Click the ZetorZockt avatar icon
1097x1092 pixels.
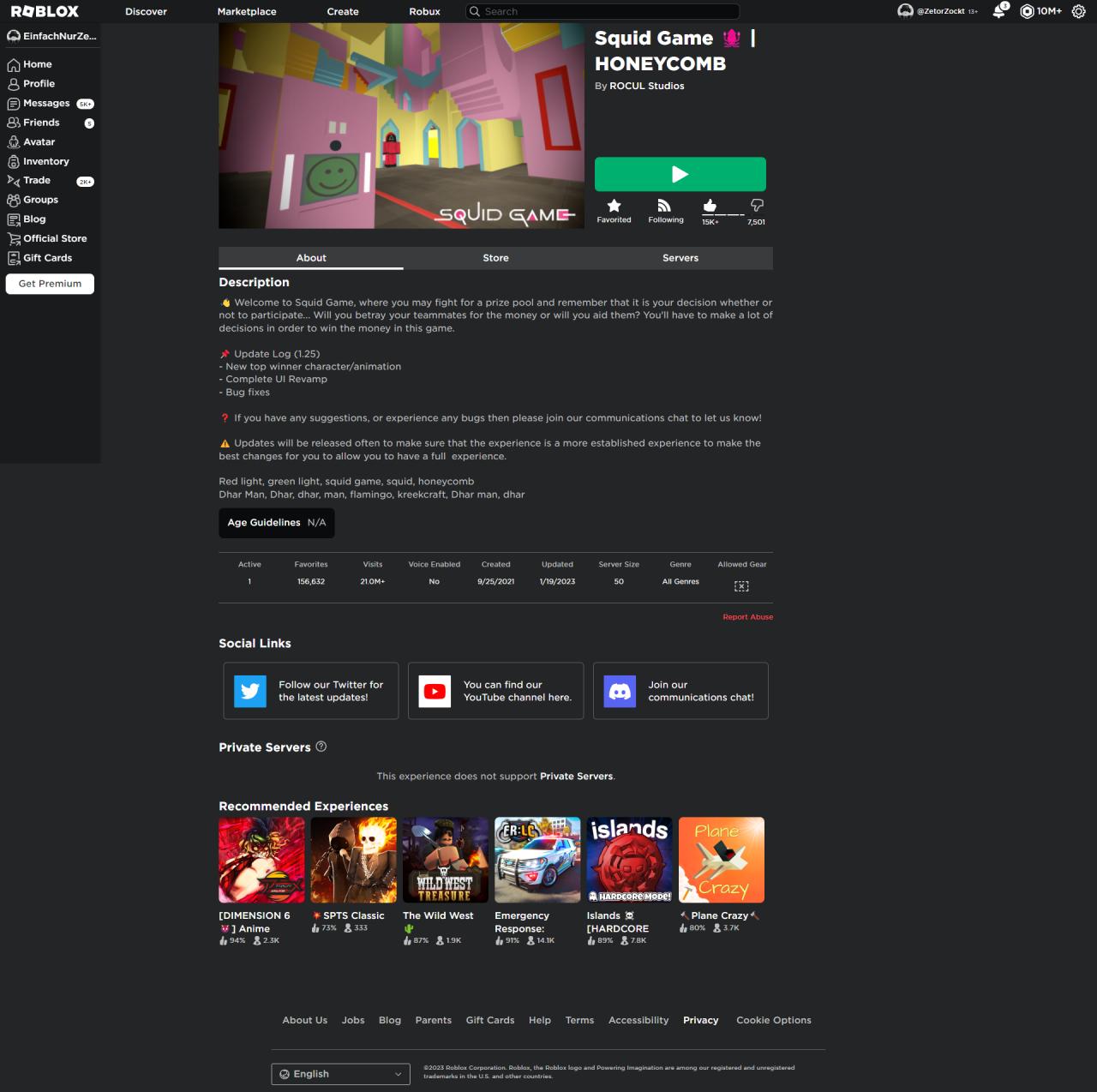905,11
